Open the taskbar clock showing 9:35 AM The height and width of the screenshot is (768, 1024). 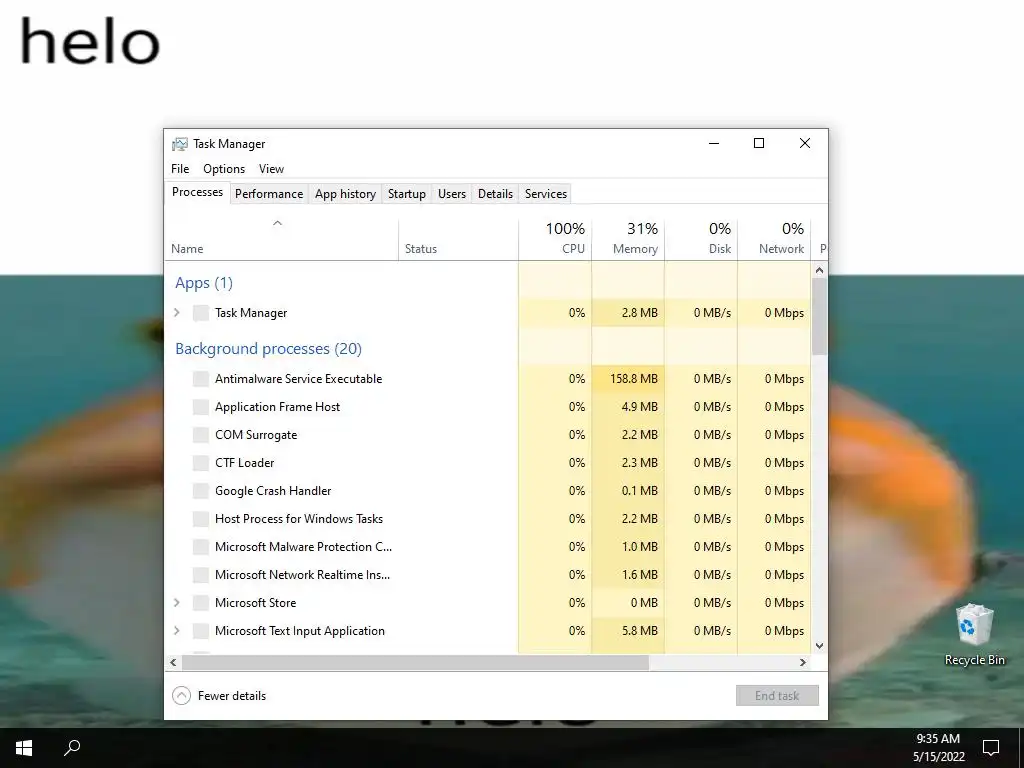[x=938, y=748]
